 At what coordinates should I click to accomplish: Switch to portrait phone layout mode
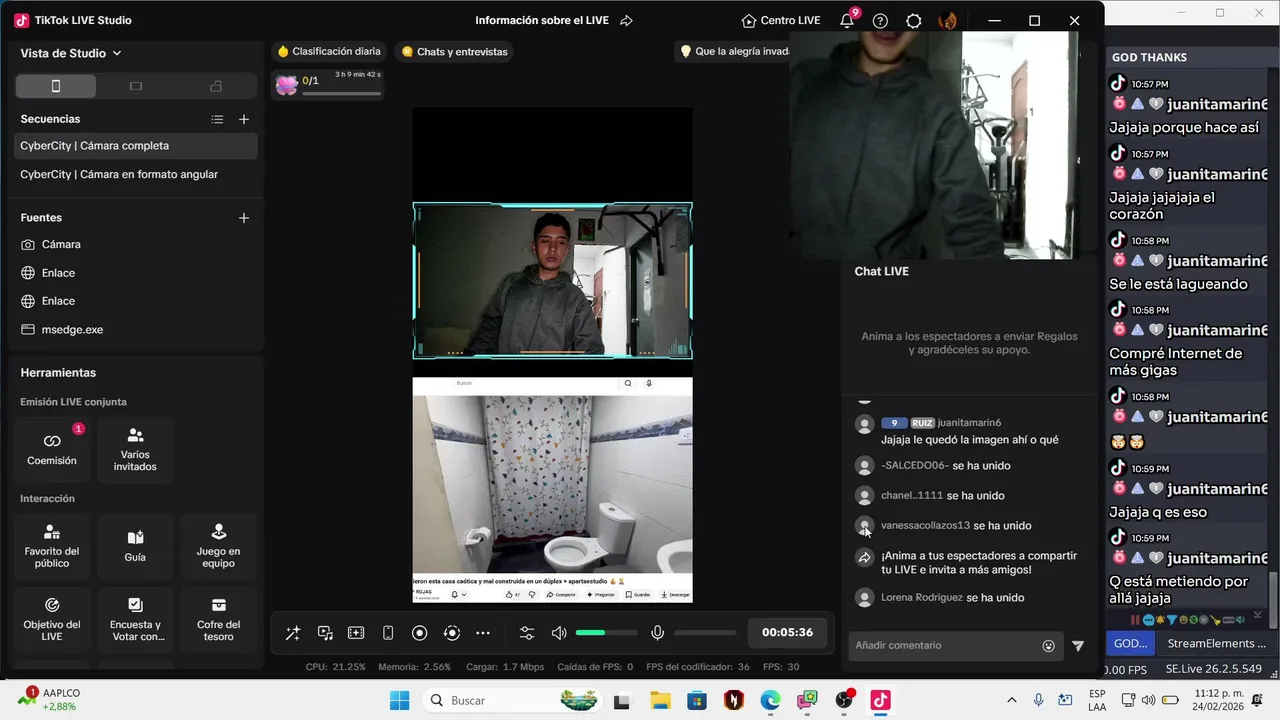coord(56,86)
